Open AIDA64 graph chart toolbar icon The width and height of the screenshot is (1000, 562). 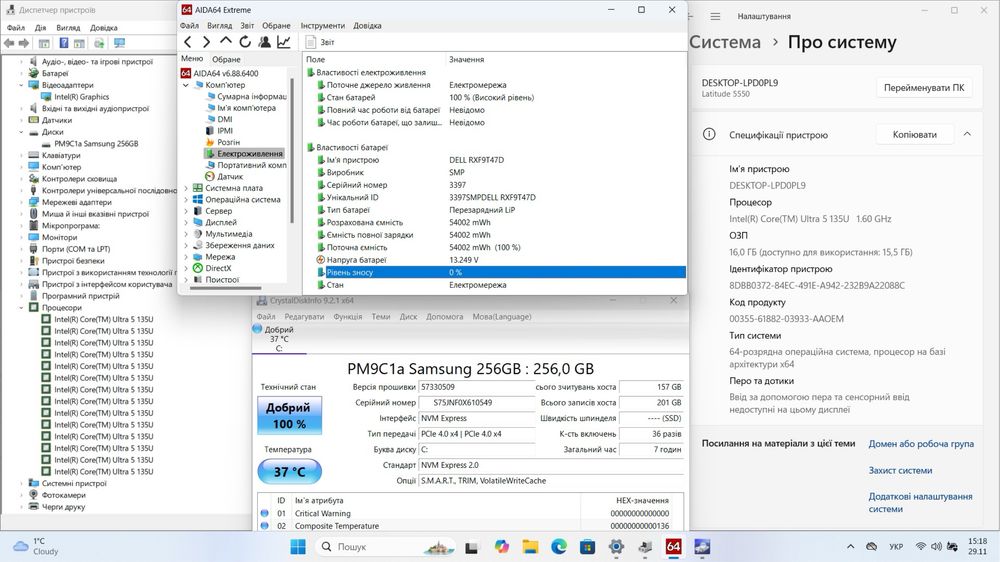tap(284, 42)
